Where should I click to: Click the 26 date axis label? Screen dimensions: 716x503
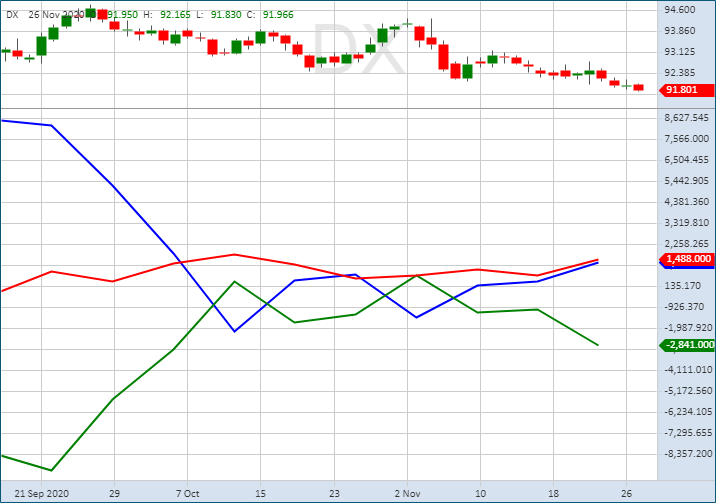pyautogui.click(x=626, y=493)
